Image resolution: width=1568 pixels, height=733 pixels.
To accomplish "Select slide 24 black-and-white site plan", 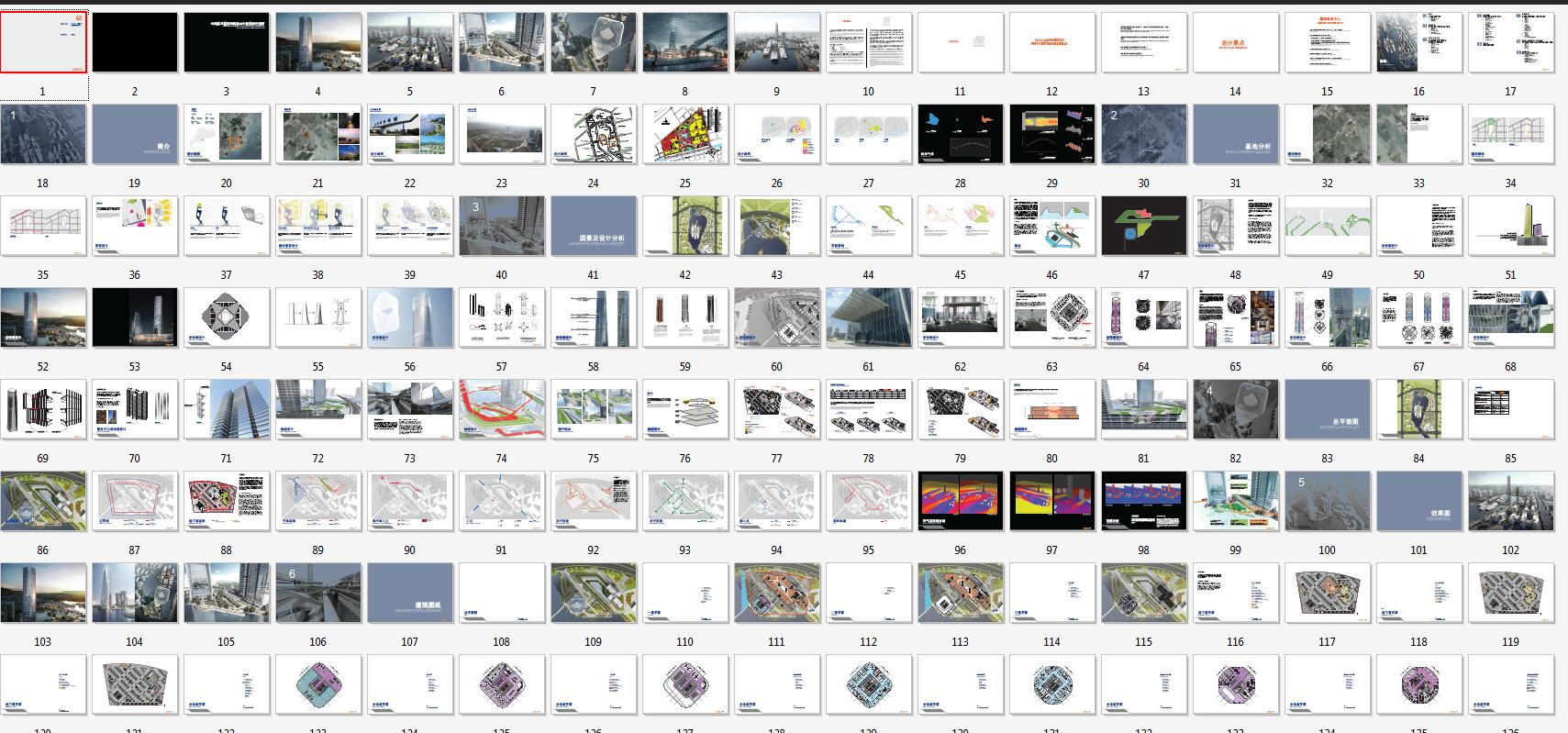I will pos(594,134).
